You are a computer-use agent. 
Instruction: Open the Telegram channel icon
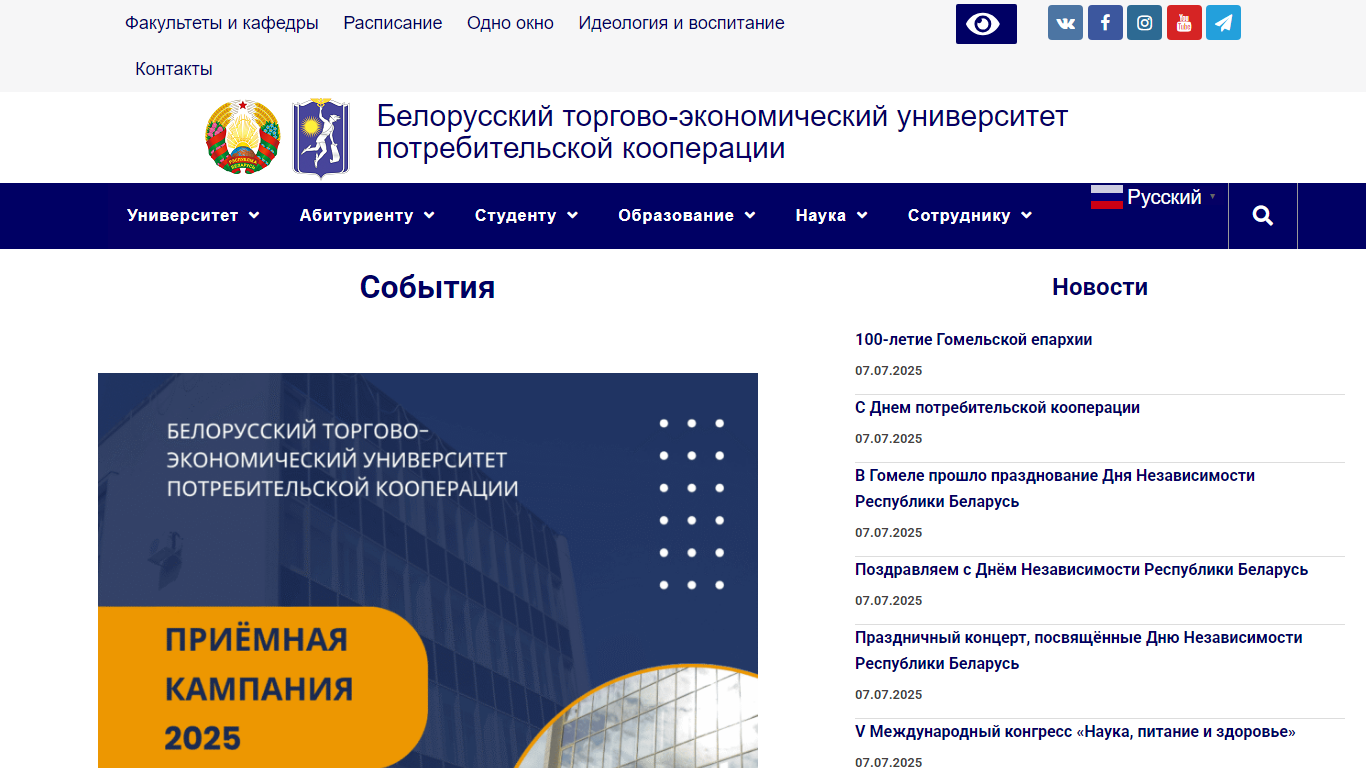pyautogui.click(x=1223, y=23)
